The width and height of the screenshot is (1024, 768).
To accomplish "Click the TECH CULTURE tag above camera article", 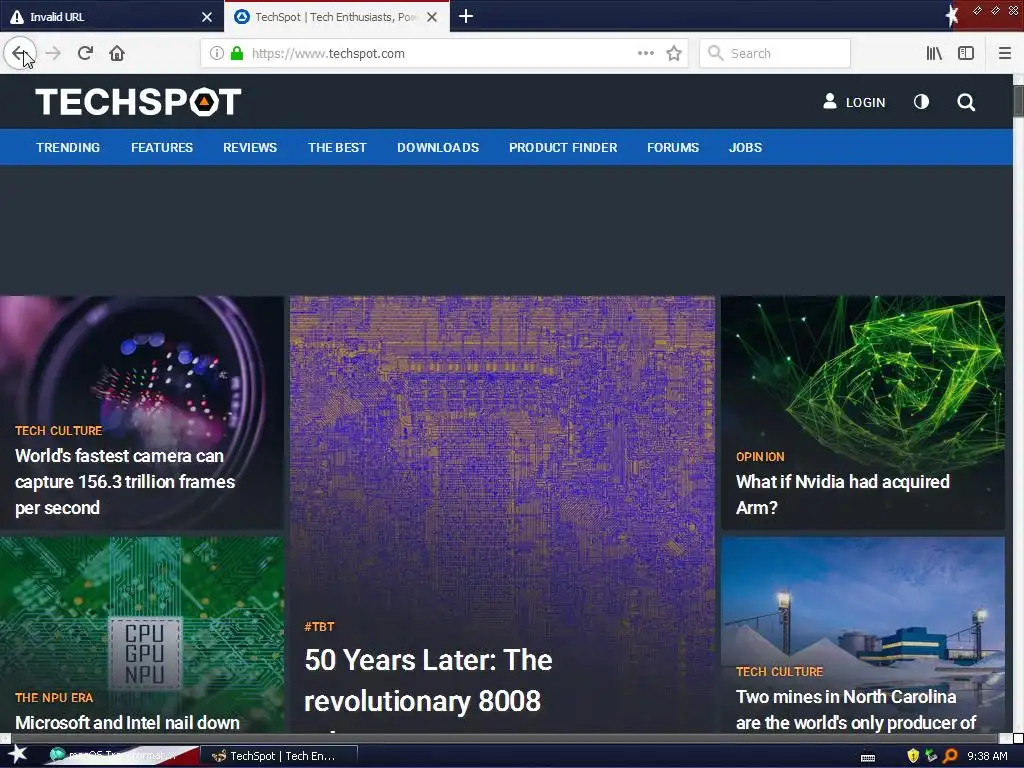I will (59, 431).
